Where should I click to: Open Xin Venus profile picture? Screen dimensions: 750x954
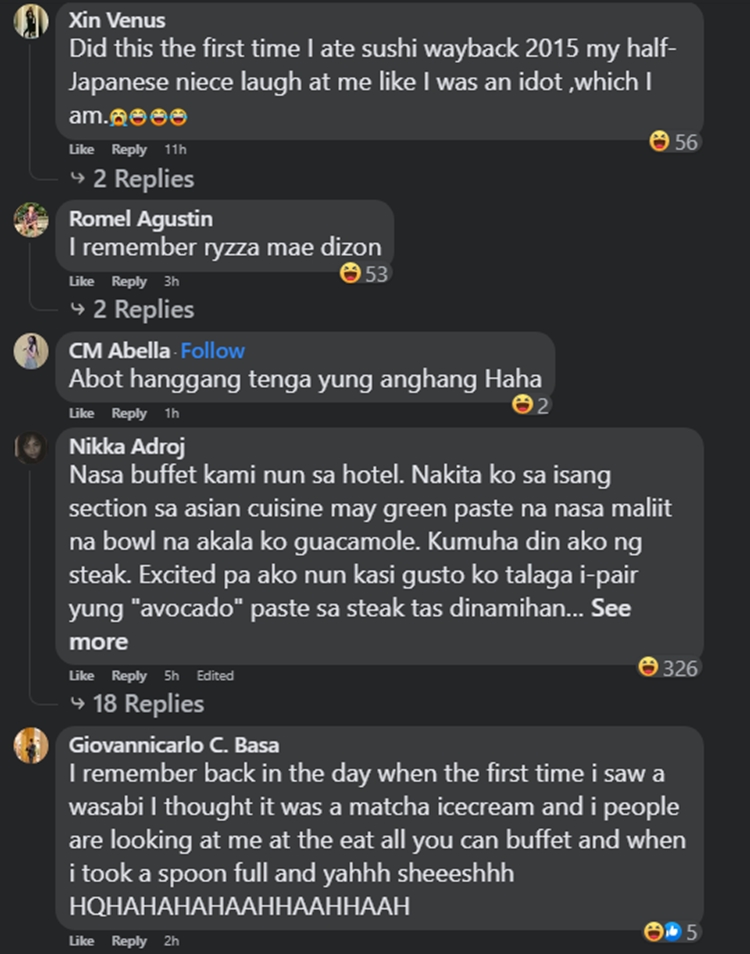(31, 21)
